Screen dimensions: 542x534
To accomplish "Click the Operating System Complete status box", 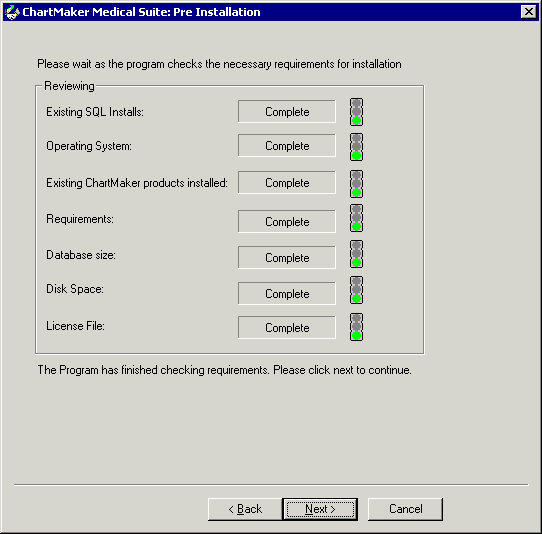I will (x=287, y=146).
